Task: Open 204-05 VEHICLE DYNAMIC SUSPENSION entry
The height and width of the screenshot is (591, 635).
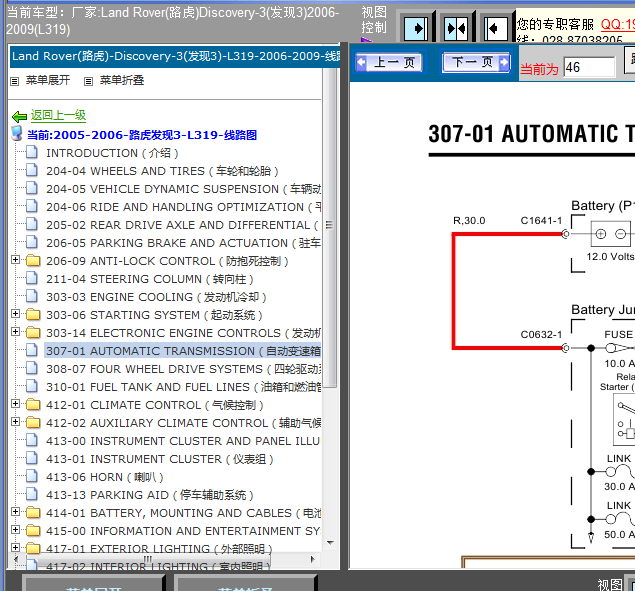Action: [x=183, y=189]
